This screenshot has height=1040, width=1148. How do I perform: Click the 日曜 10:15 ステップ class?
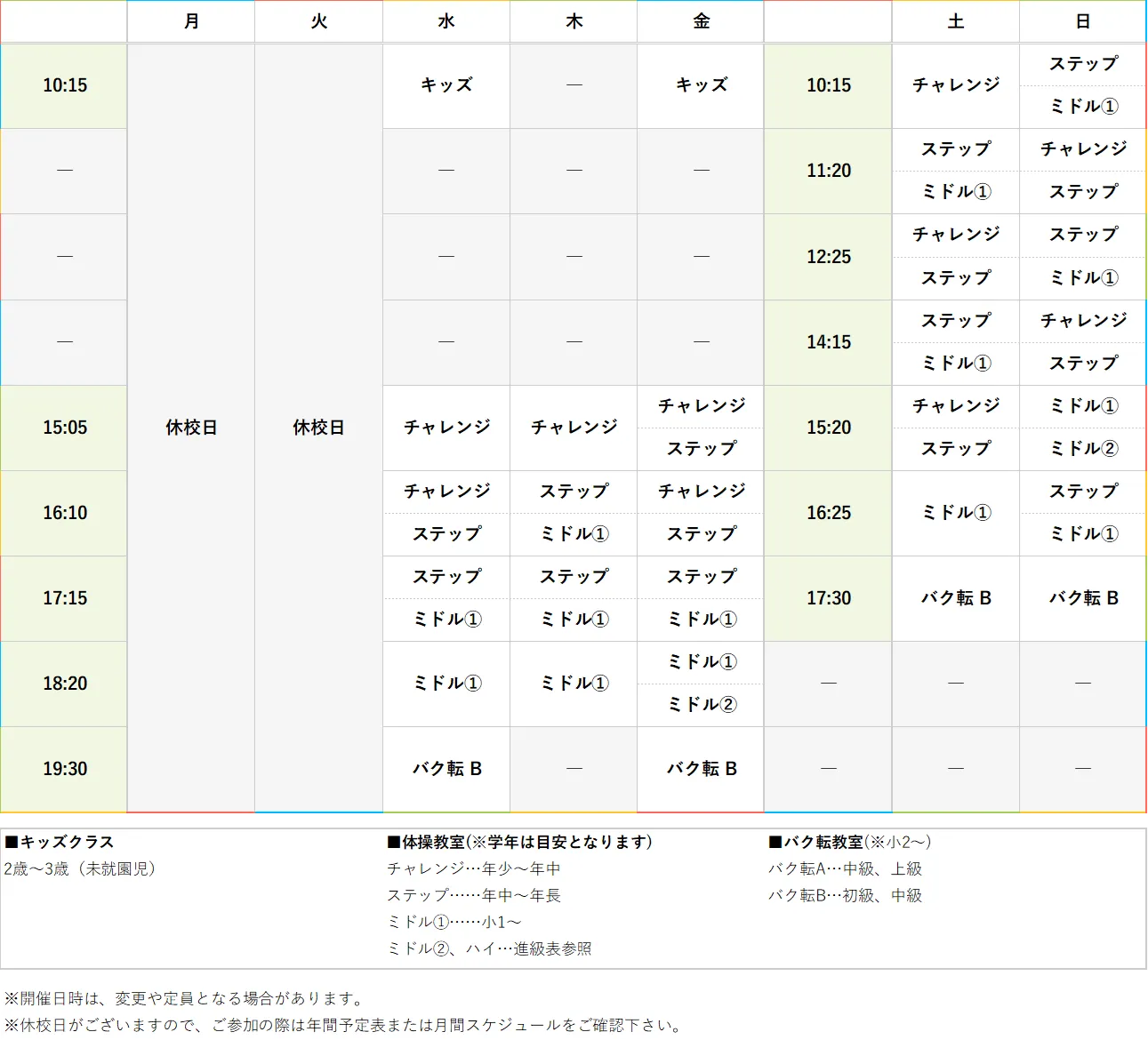1082,63
